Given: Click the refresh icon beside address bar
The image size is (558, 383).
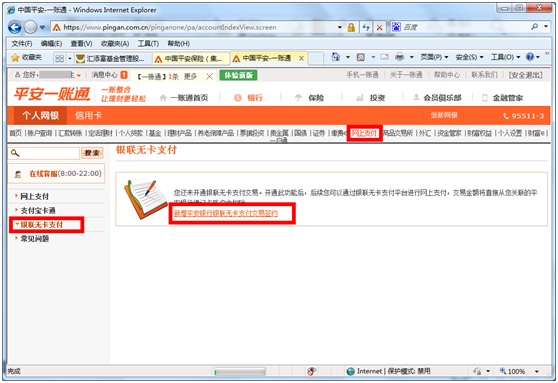Looking at the screenshot, I should [366, 27].
